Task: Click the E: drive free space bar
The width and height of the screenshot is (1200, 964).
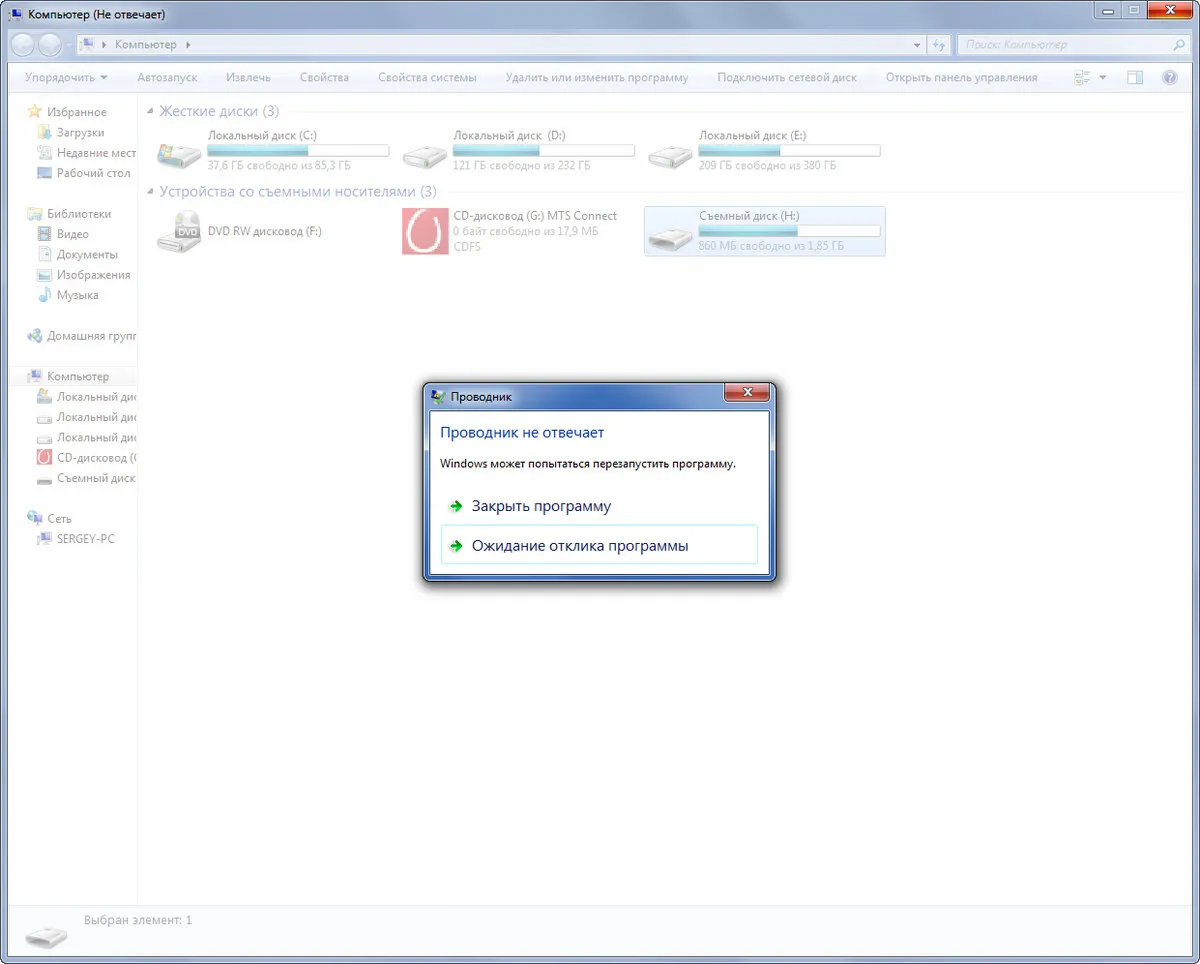Action: [789, 151]
